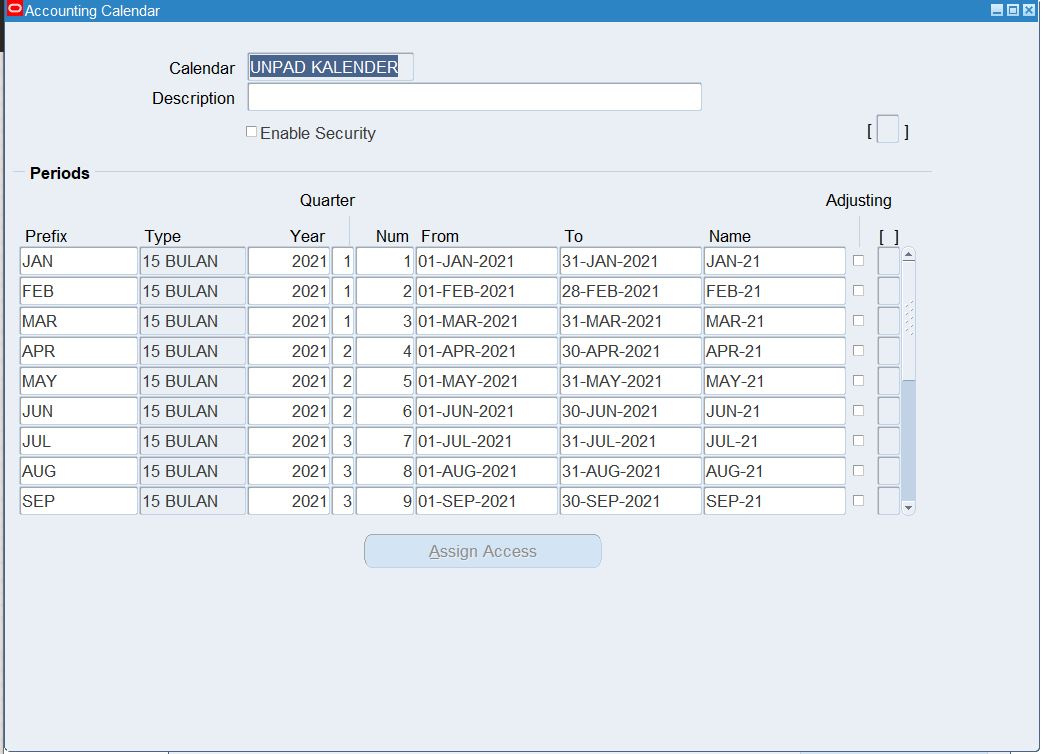Select the MAY prefix field
This screenshot has width=1045, height=754.
79,381
